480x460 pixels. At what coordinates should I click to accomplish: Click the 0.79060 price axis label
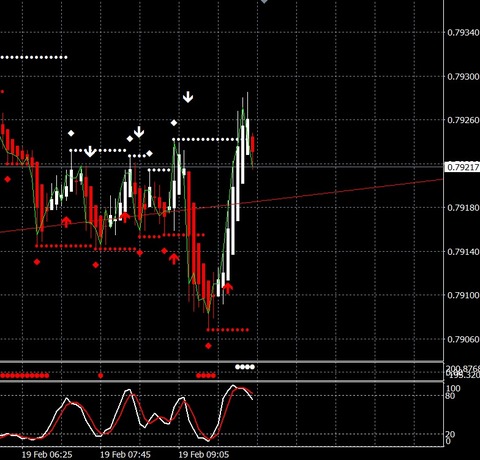[x=463, y=339]
